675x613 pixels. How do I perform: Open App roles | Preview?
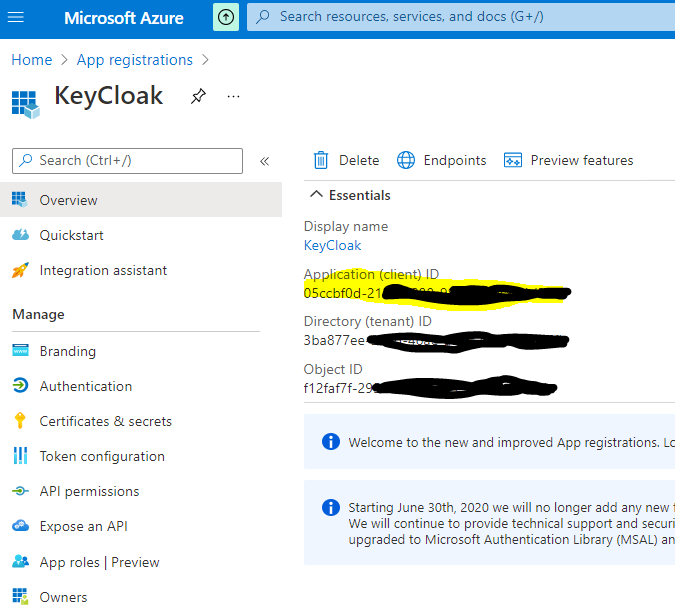pos(99,562)
